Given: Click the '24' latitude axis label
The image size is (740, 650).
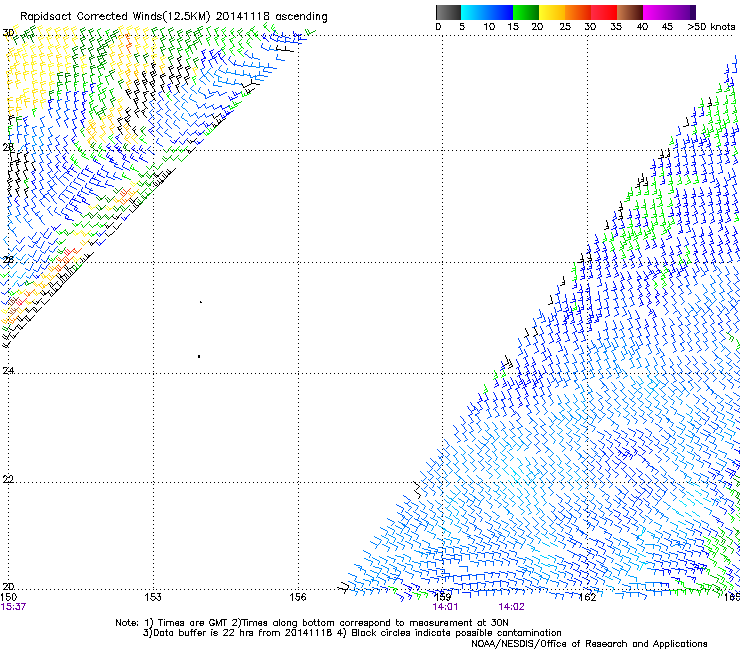Looking at the screenshot, I should click(8, 371).
